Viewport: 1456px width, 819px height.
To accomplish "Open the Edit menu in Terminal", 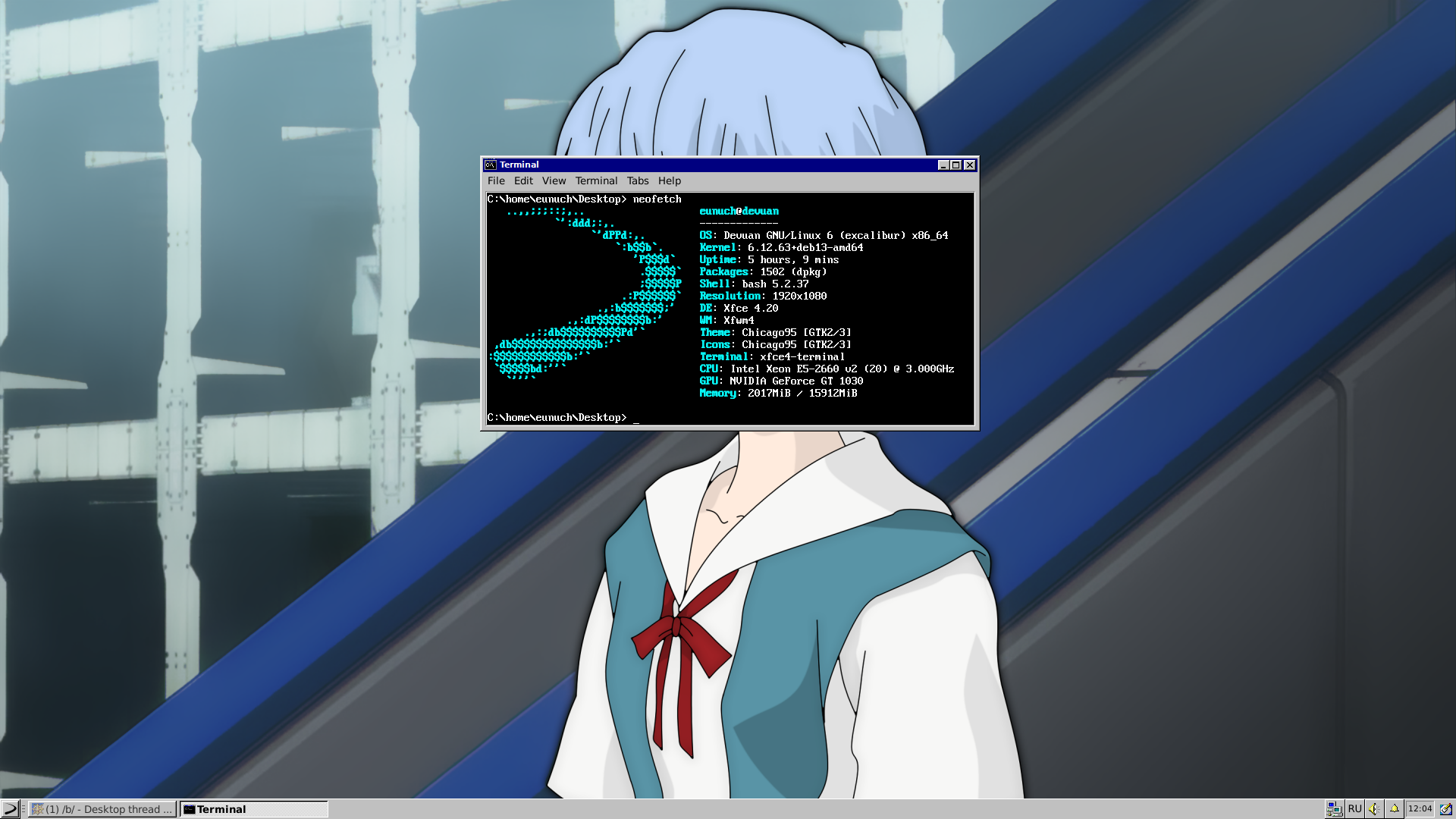I will tap(523, 180).
